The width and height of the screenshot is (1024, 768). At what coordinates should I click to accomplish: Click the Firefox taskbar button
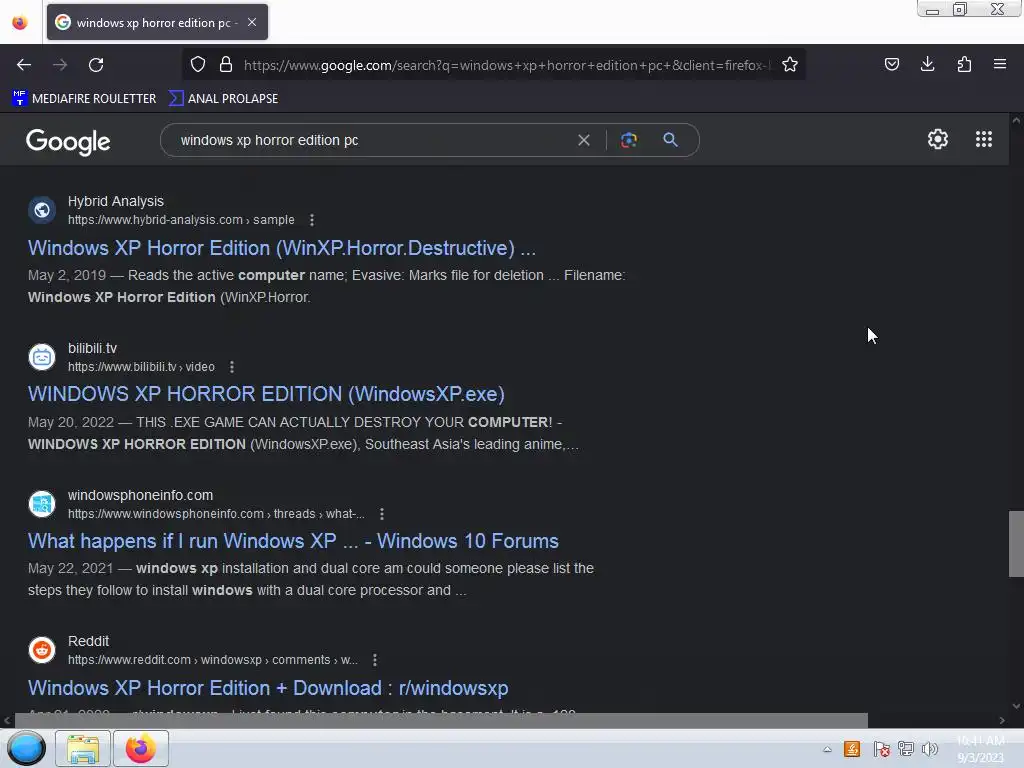(140, 748)
